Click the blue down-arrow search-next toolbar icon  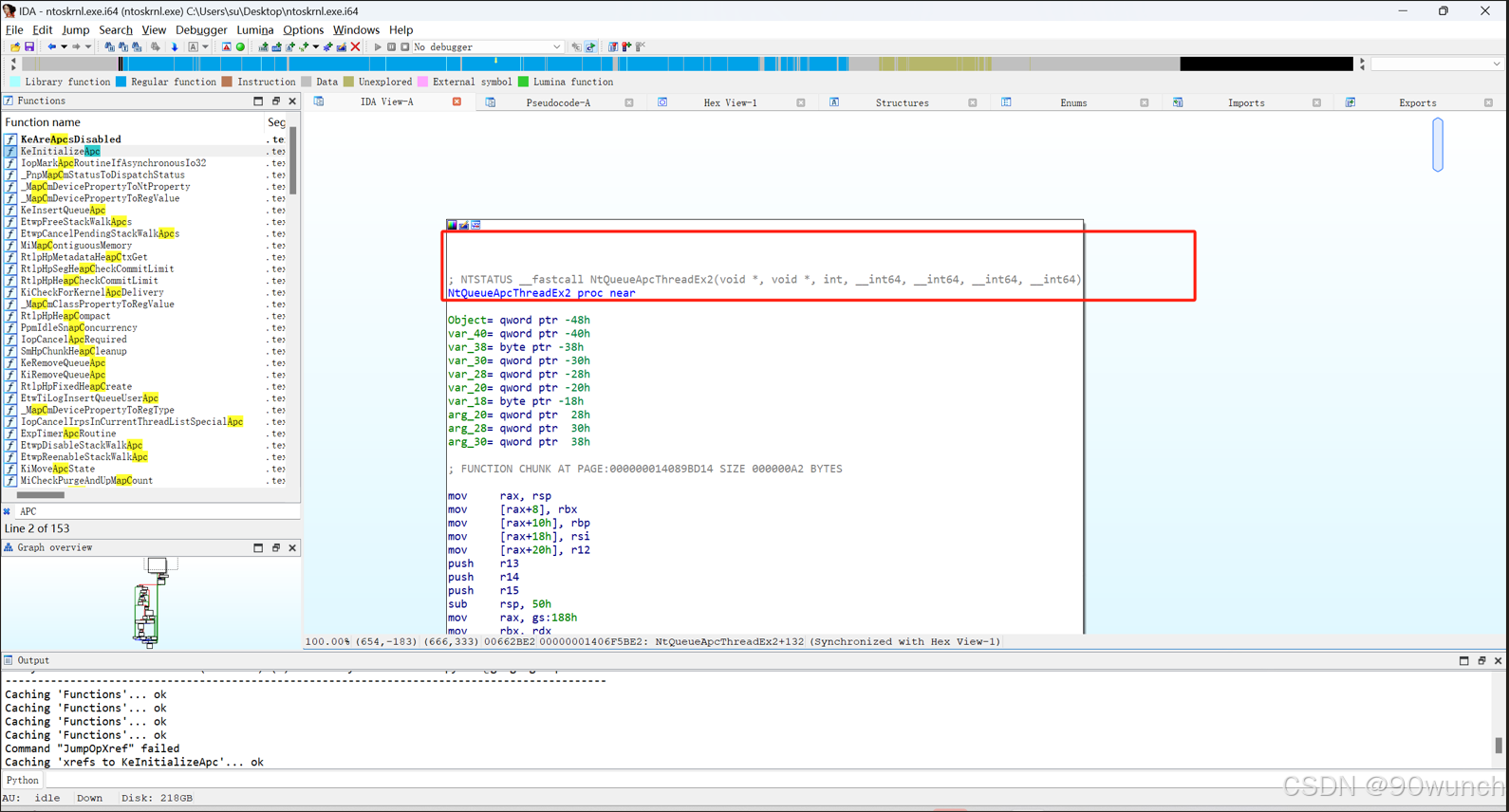point(175,46)
